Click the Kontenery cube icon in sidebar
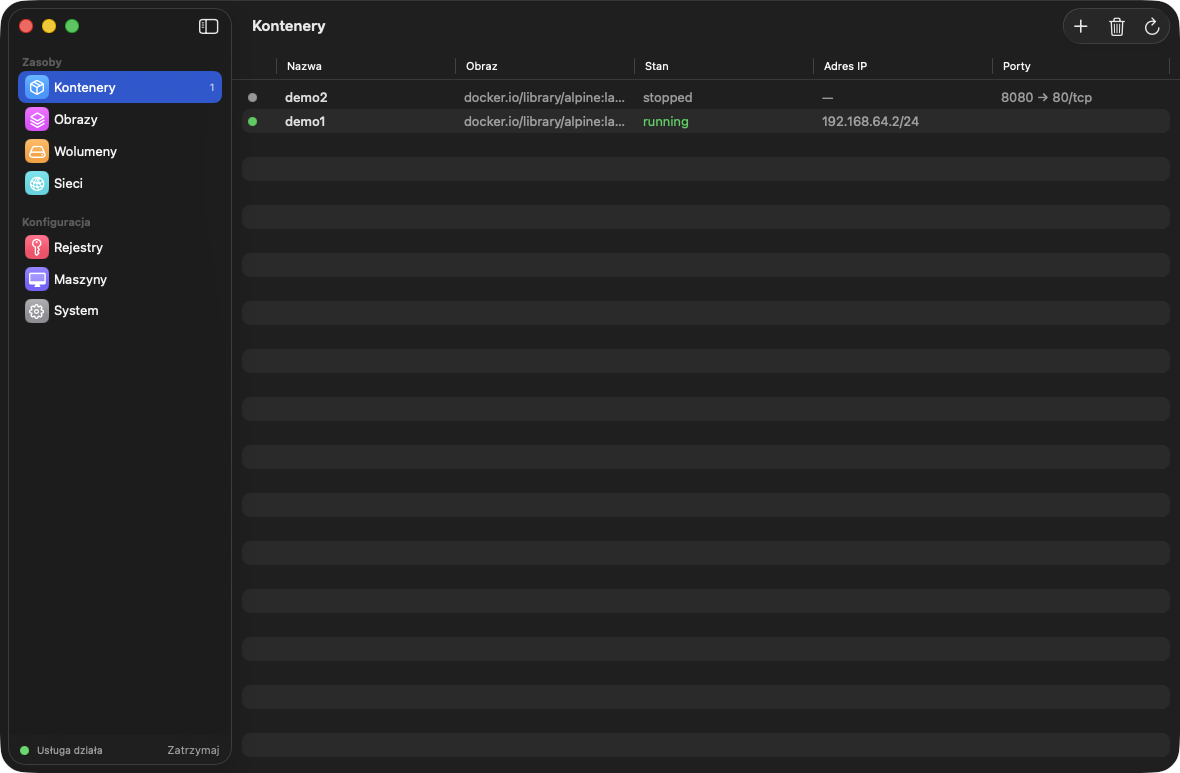The image size is (1180, 773). [x=37, y=87]
